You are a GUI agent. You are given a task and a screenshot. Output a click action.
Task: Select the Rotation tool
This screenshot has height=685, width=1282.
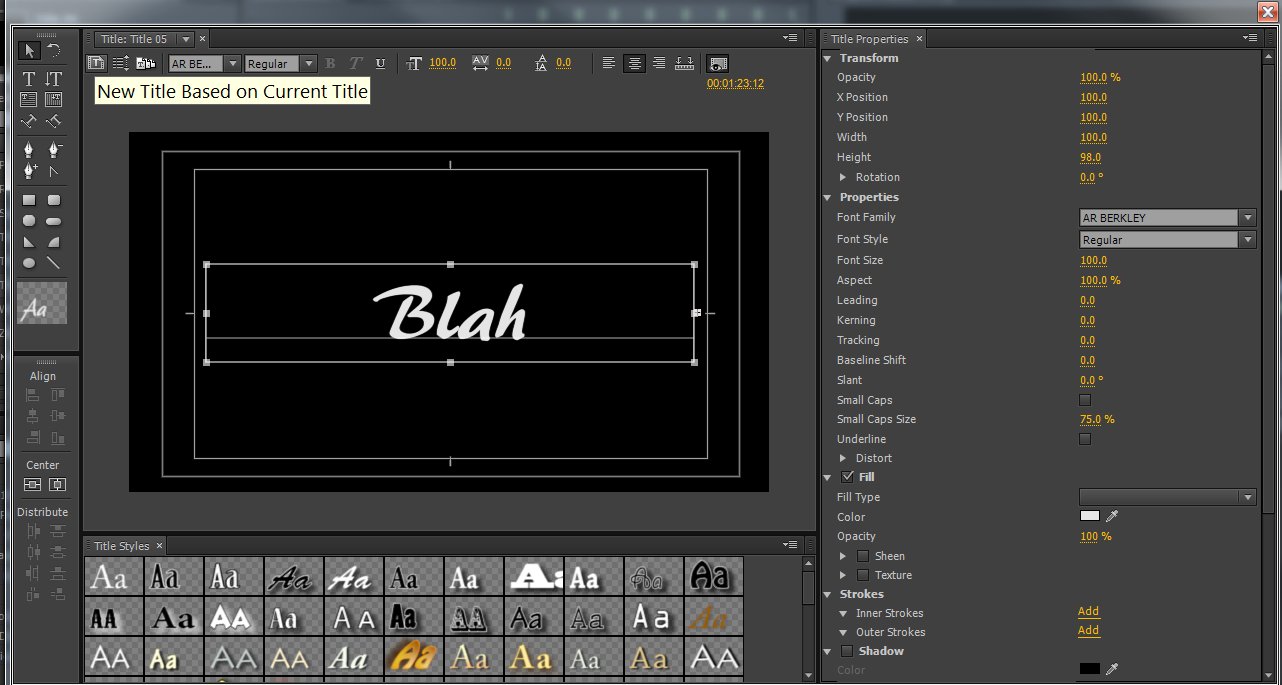click(54, 50)
